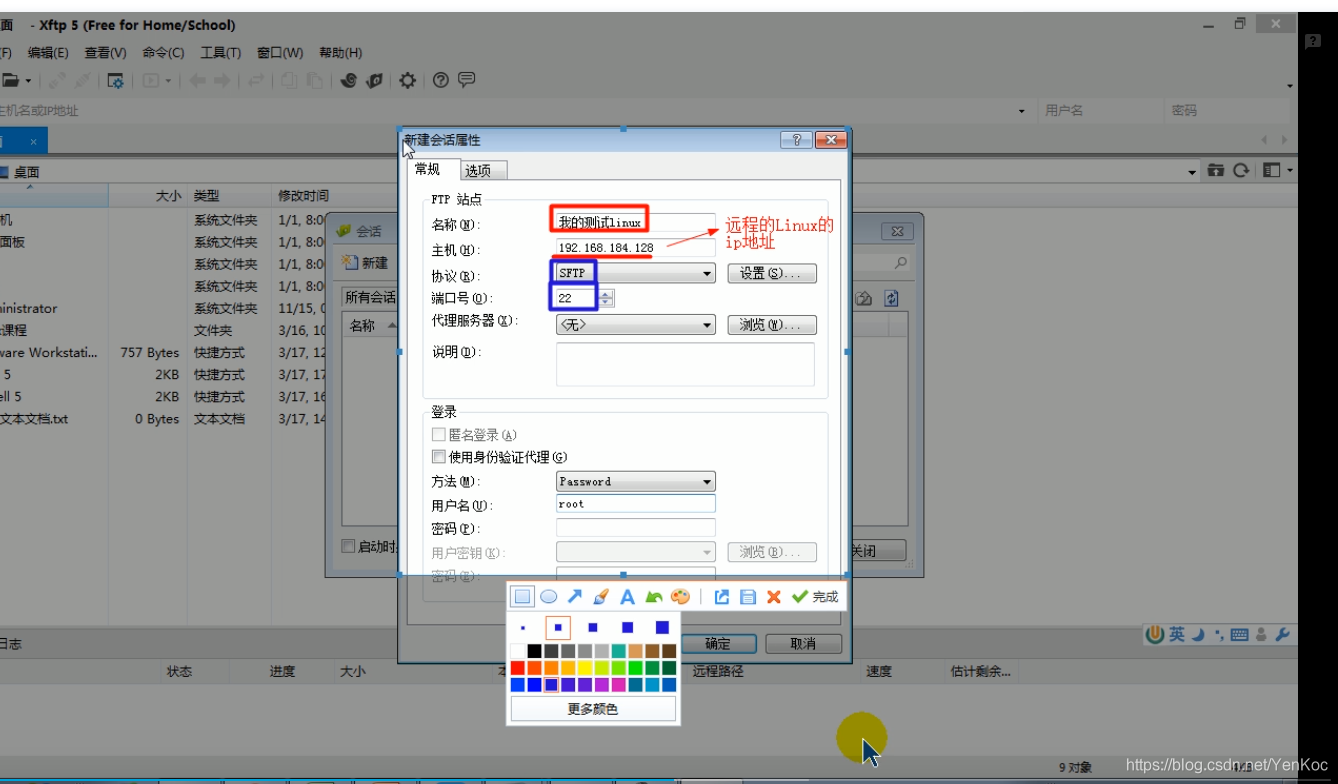Select the brush annotation tool
This screenshot has width=1338, height=784.
[x=601, y=597]
